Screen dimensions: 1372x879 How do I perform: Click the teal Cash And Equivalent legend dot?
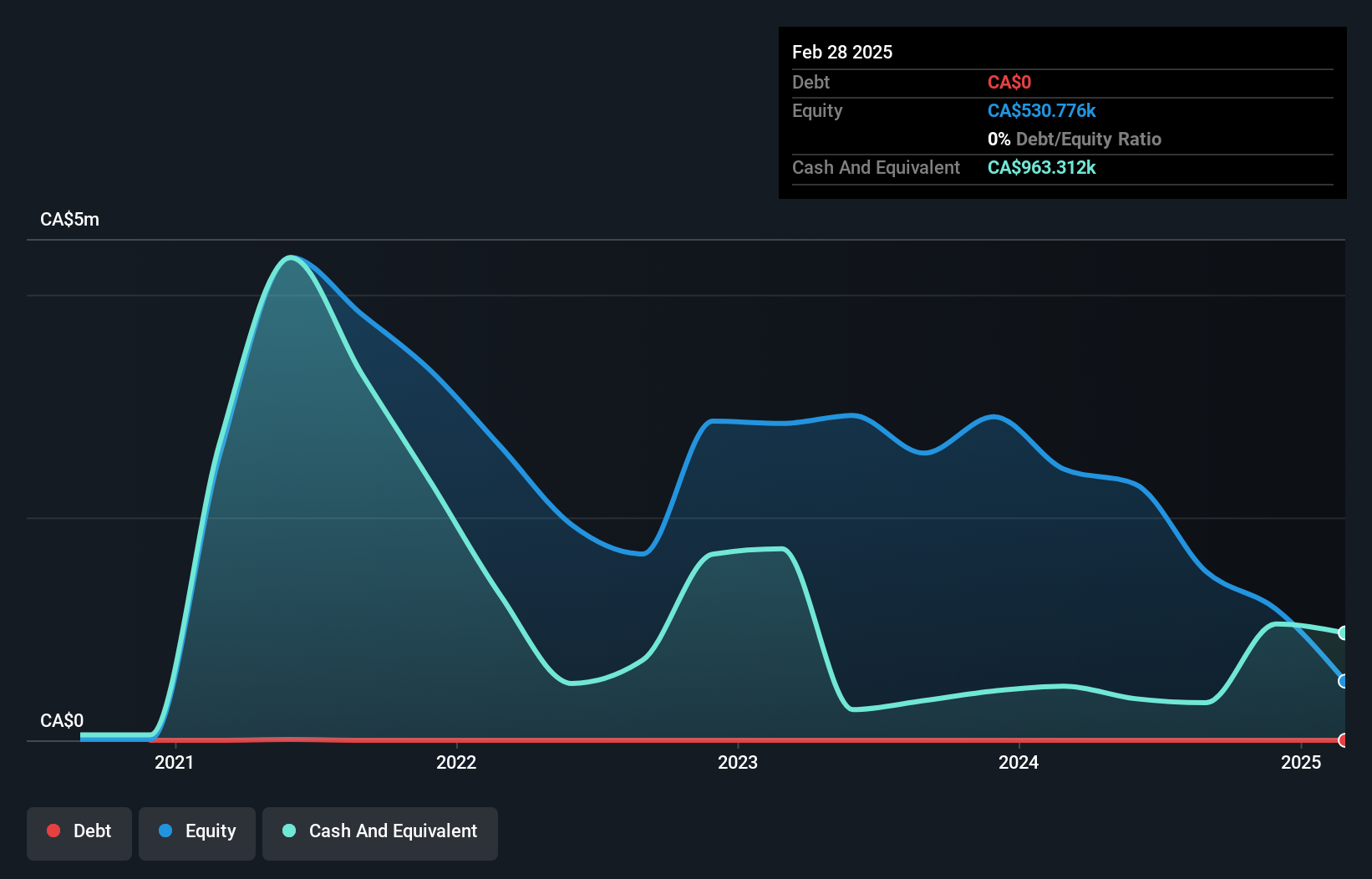pos(289,831)
